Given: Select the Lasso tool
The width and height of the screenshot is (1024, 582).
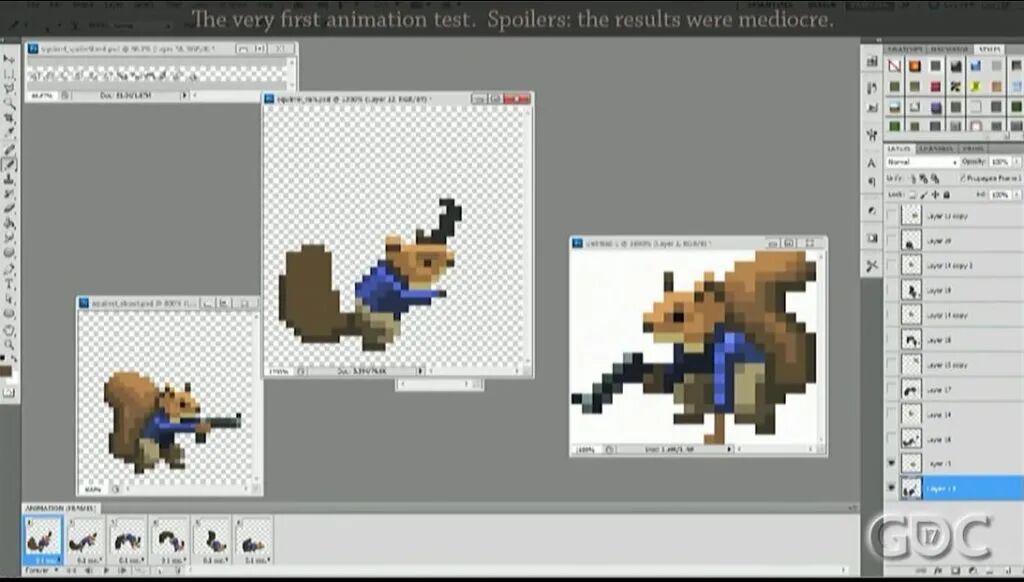Looking at the screenshot, I should pos(9,89).
